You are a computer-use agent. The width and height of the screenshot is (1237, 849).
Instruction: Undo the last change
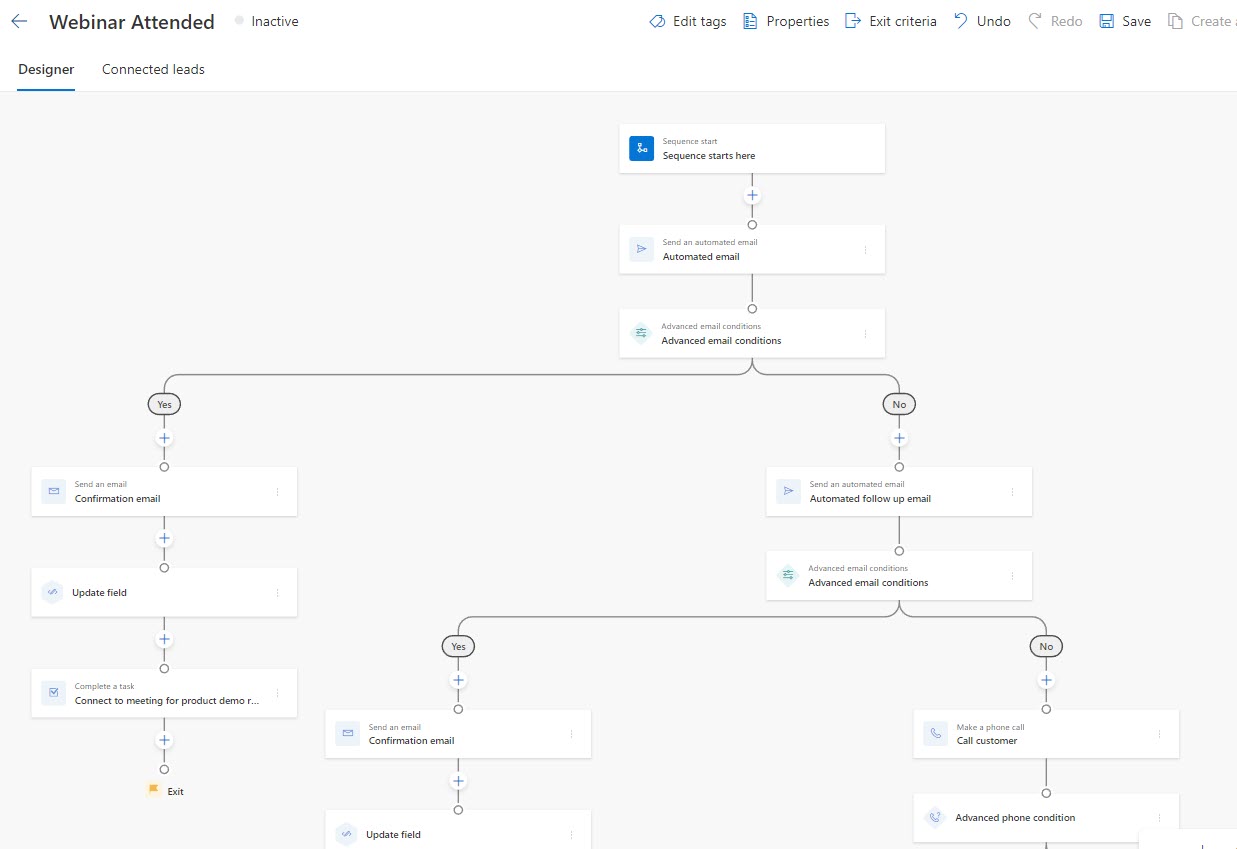pos(982,21)
